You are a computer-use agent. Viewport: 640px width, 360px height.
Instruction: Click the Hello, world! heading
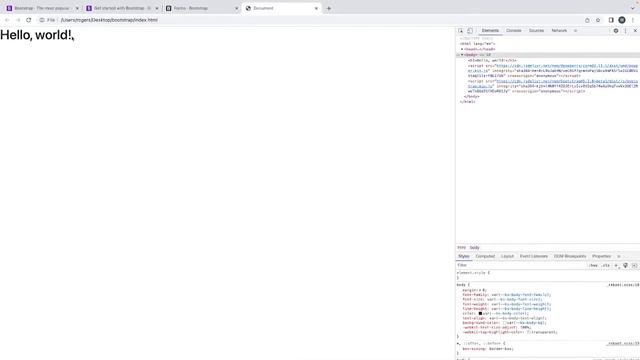click(36, 35)
